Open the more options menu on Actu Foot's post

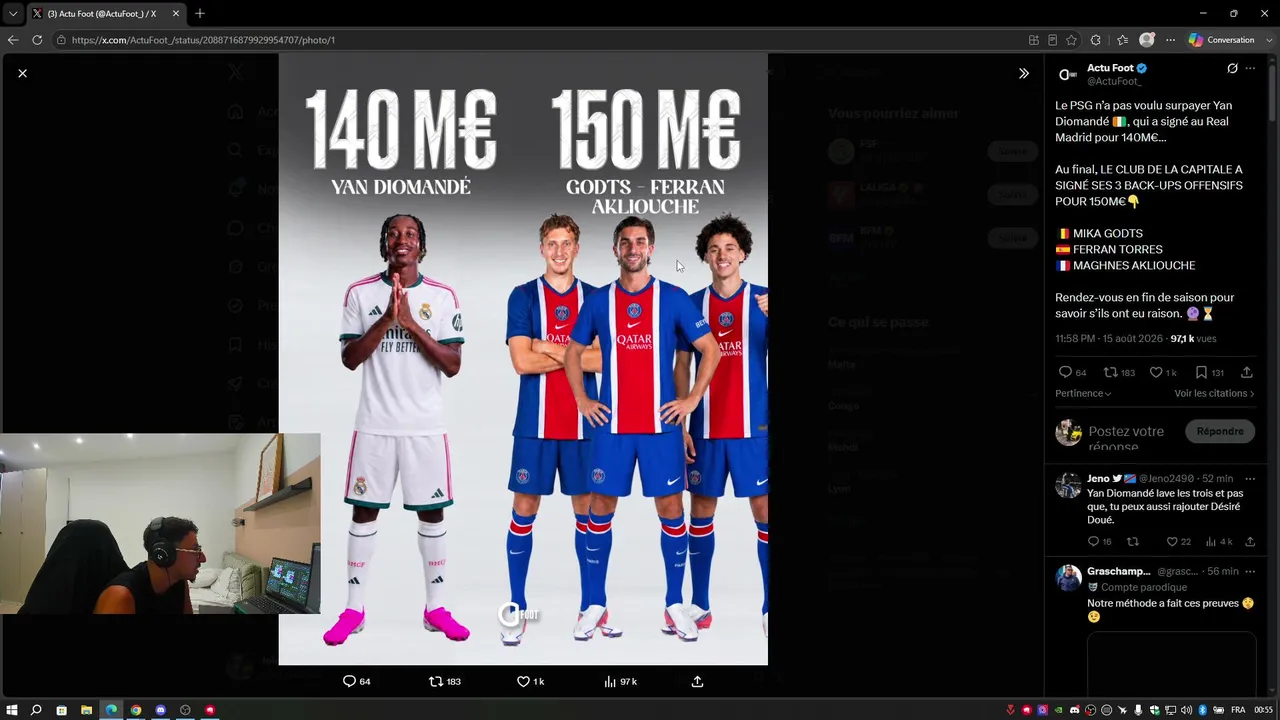pos(1250,68)
